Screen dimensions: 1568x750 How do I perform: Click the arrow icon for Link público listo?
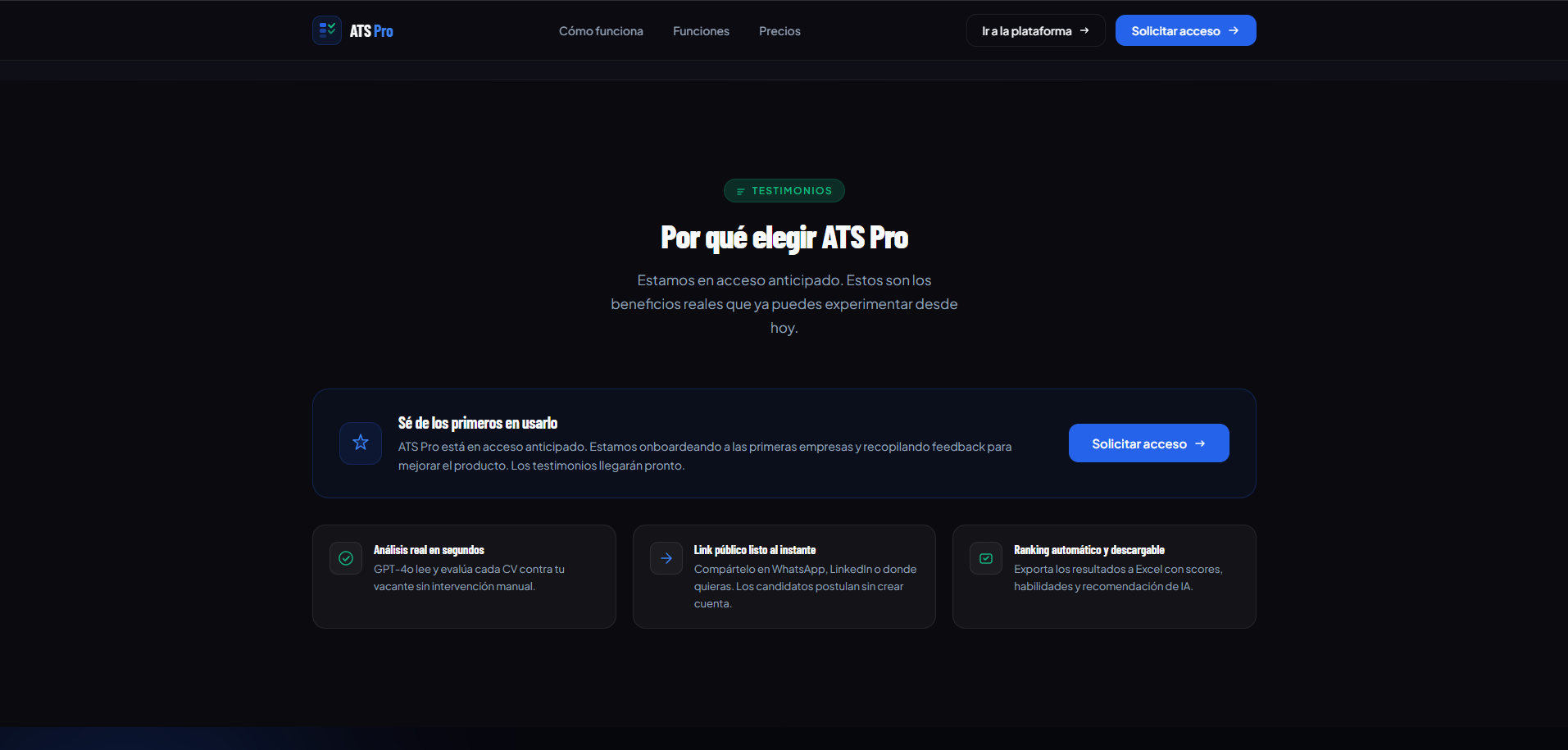point(666,558)
